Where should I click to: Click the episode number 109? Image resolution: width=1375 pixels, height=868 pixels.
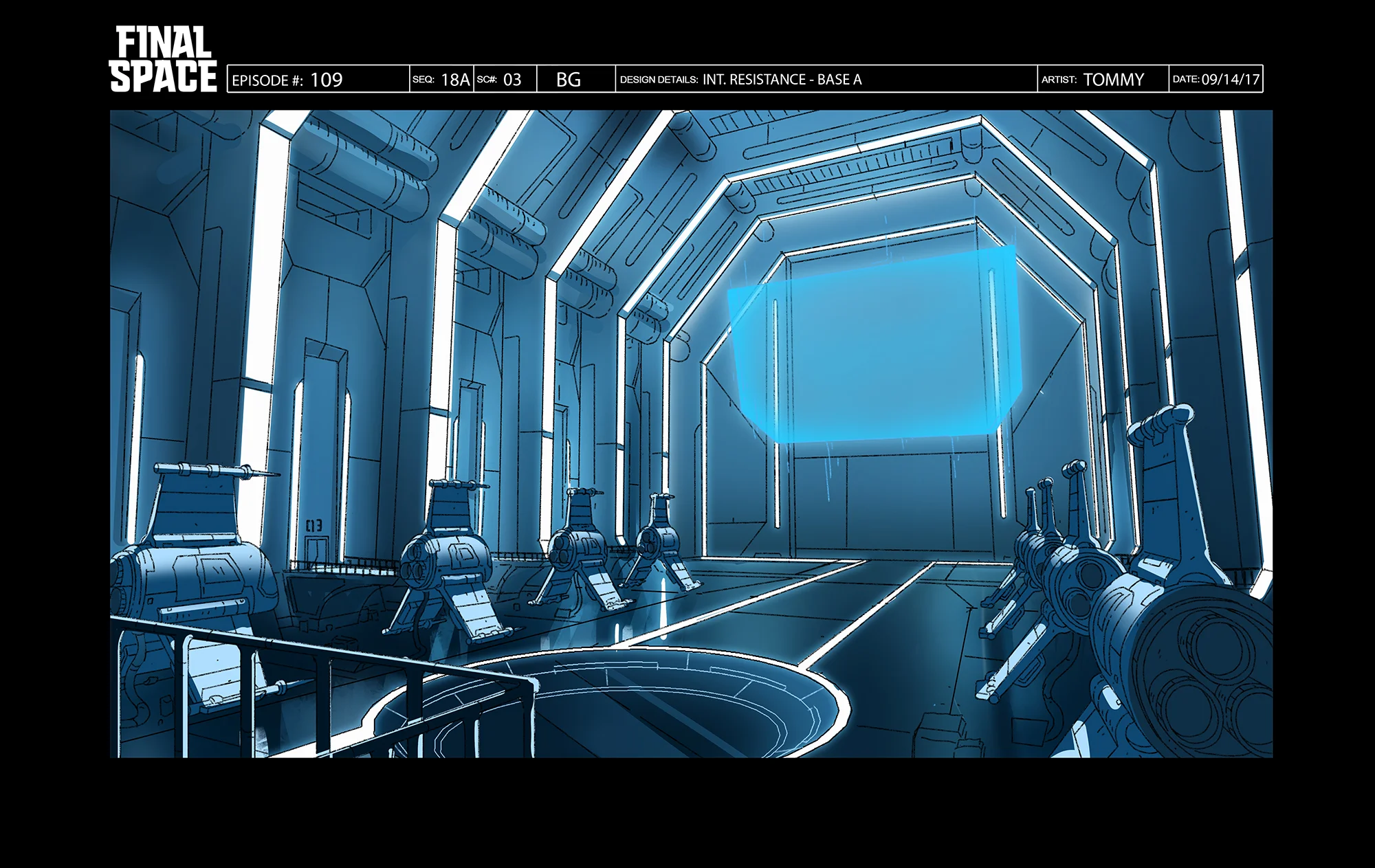(326, 80)
